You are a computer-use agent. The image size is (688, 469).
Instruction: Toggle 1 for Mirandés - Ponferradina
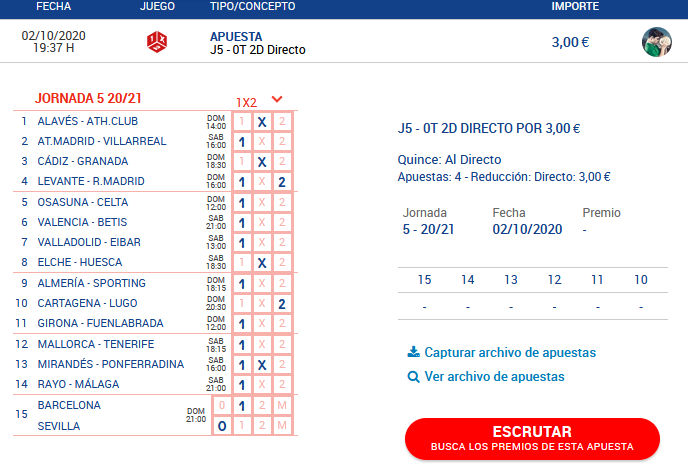pyautogui.click(x=242, y=365)
